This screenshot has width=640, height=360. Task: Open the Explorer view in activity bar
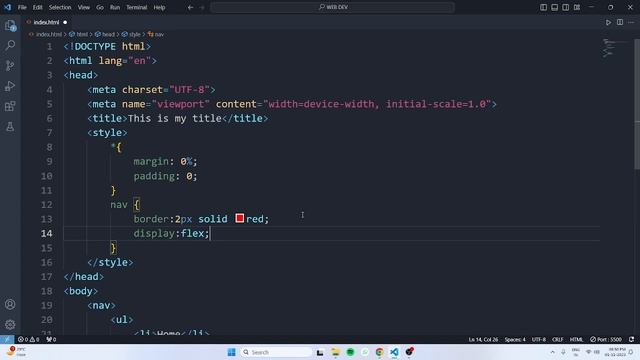pos(10,25)
